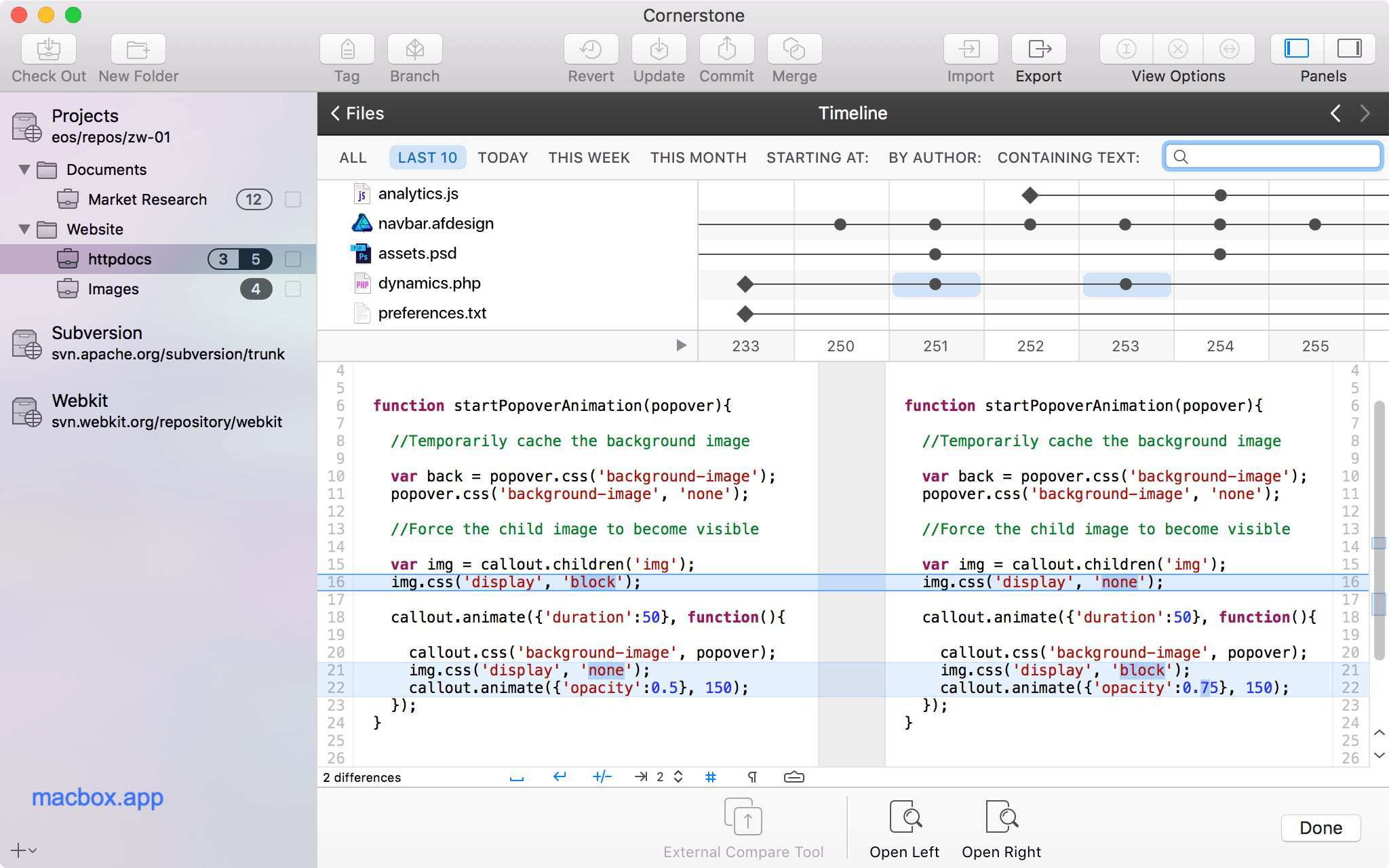Open the tab width stepper
Image resolution: width=1389 pixels, height=868 pixels.
pos(678,777)
